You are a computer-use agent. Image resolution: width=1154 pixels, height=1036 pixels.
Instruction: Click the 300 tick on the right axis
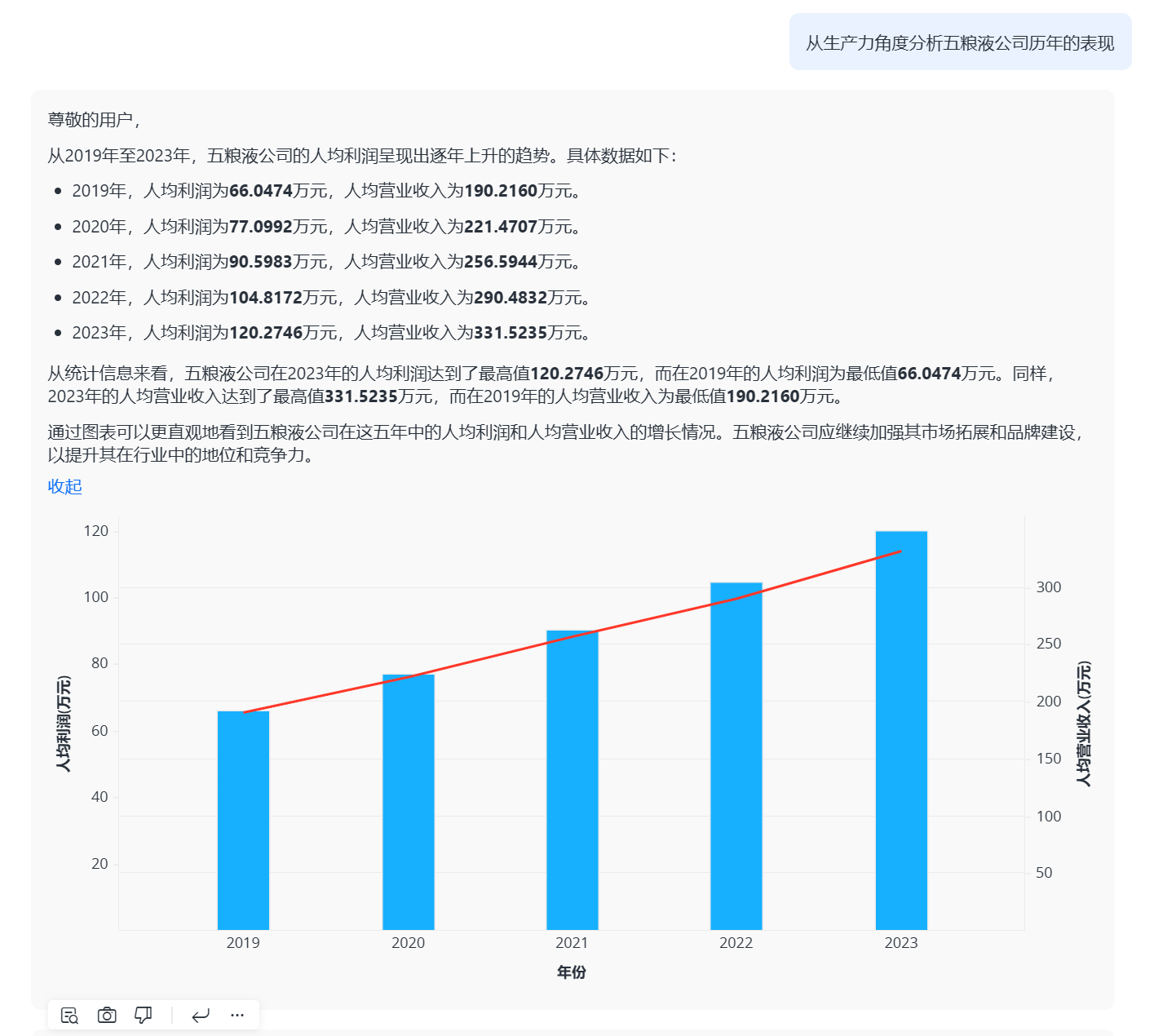click(x=1049, y=587)
